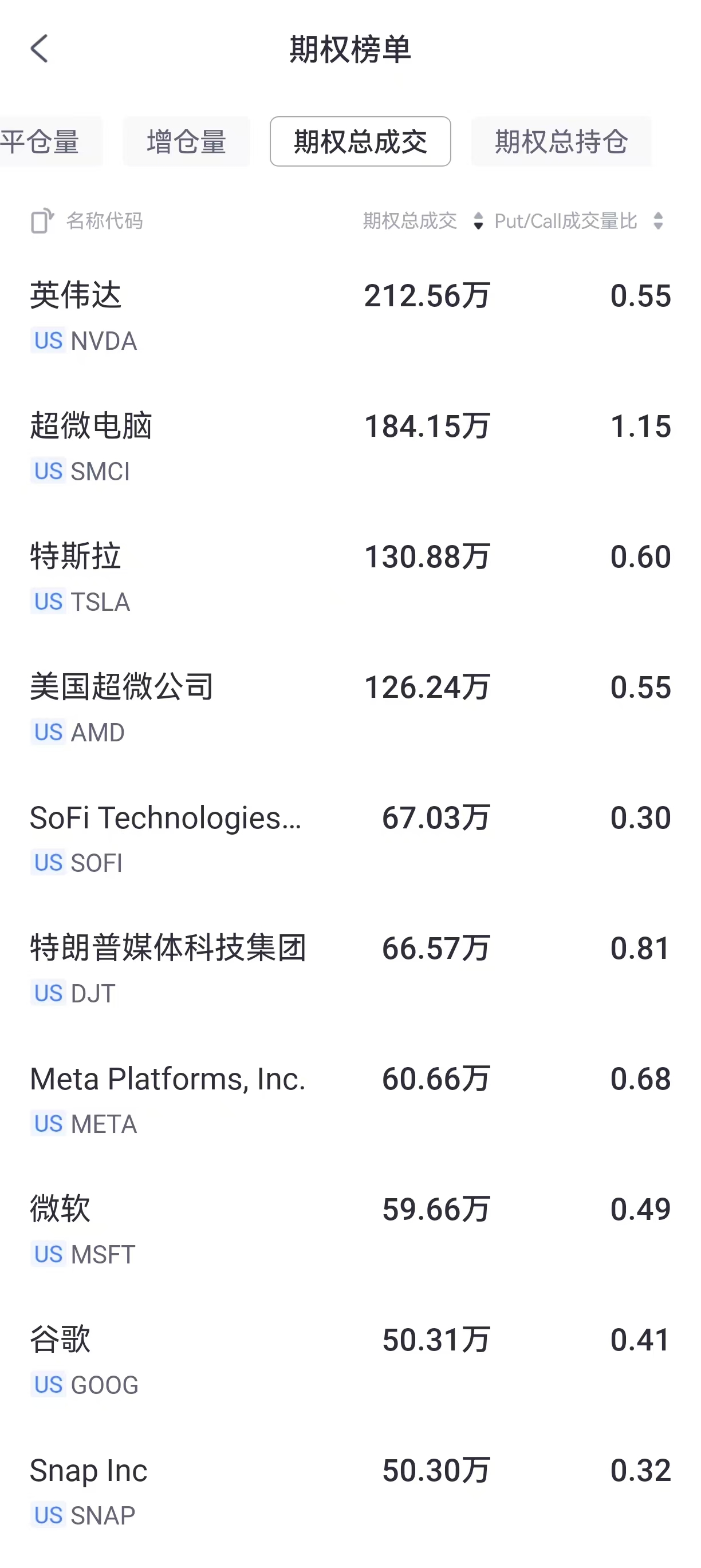Image resolution: width=701 pixels, height=1568 pixels.
Task: Open Meta Platforms, Inc. entry
Action: 350,1100
